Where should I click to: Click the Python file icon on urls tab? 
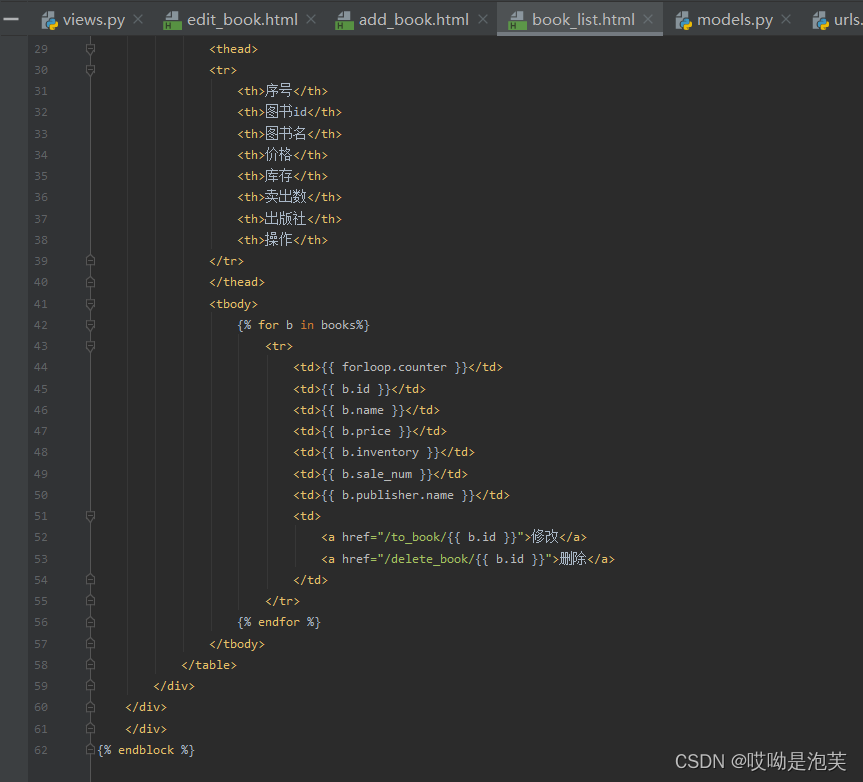click(x=821, y=21)
